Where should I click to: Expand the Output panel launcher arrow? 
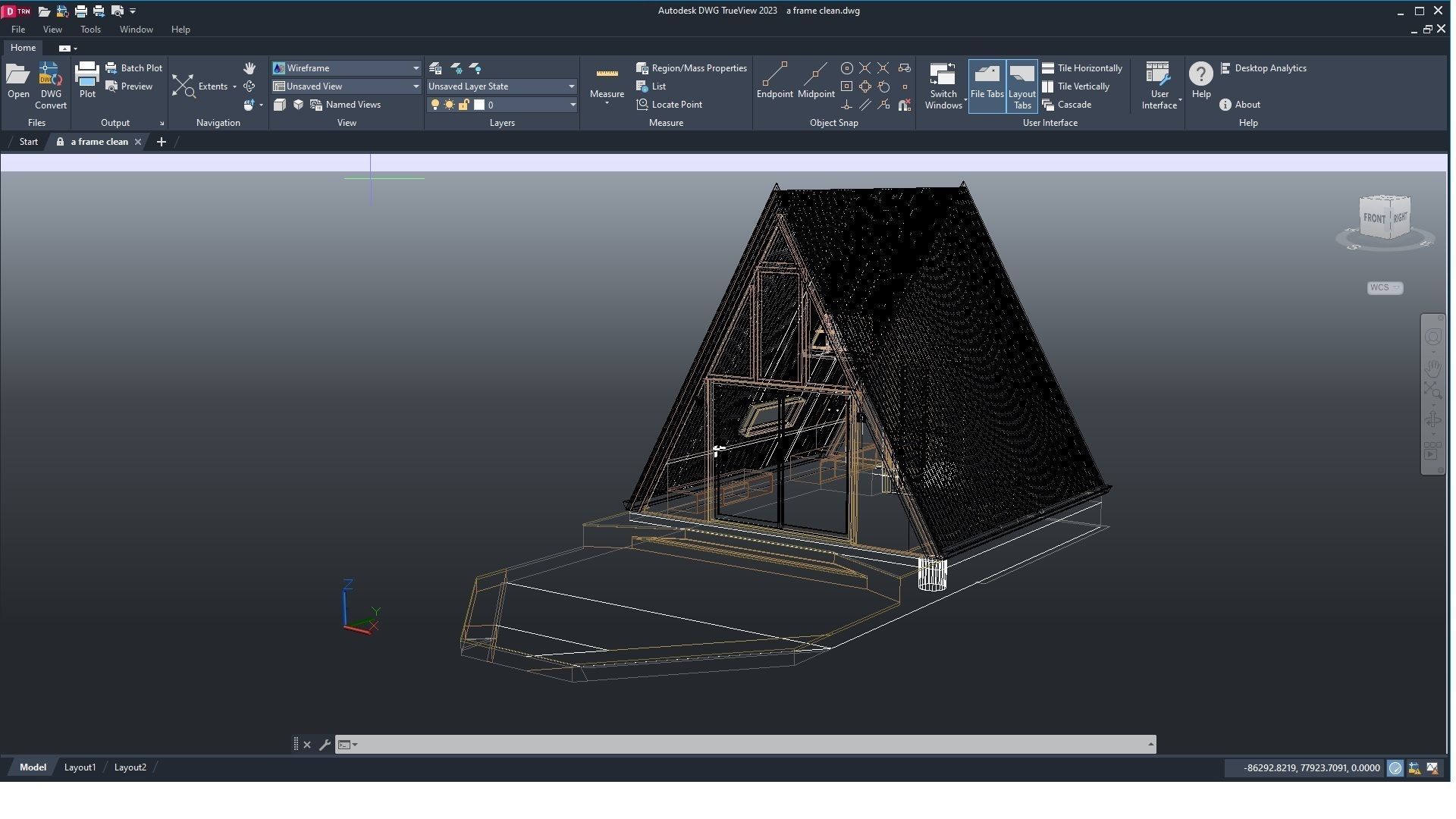(x=162, y=123)
